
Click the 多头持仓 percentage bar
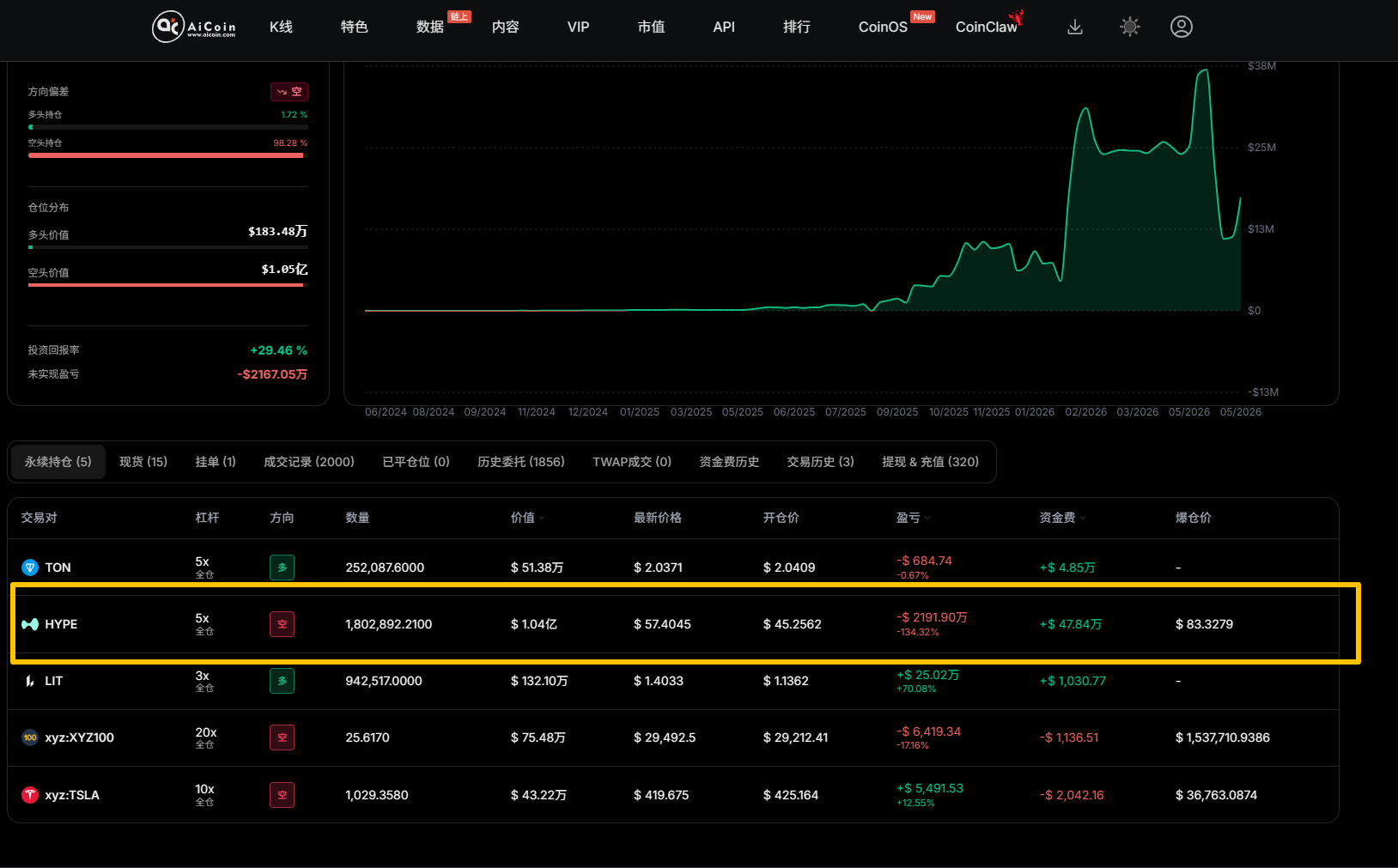point(168,127)
